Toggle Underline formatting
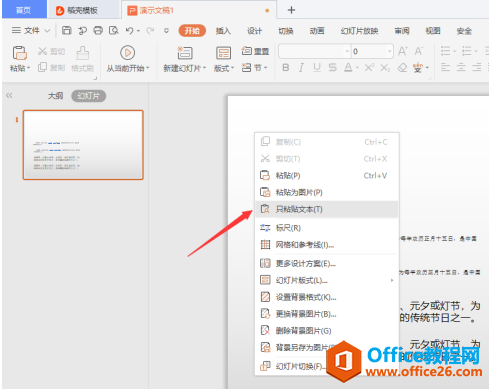 pos(317,68)
